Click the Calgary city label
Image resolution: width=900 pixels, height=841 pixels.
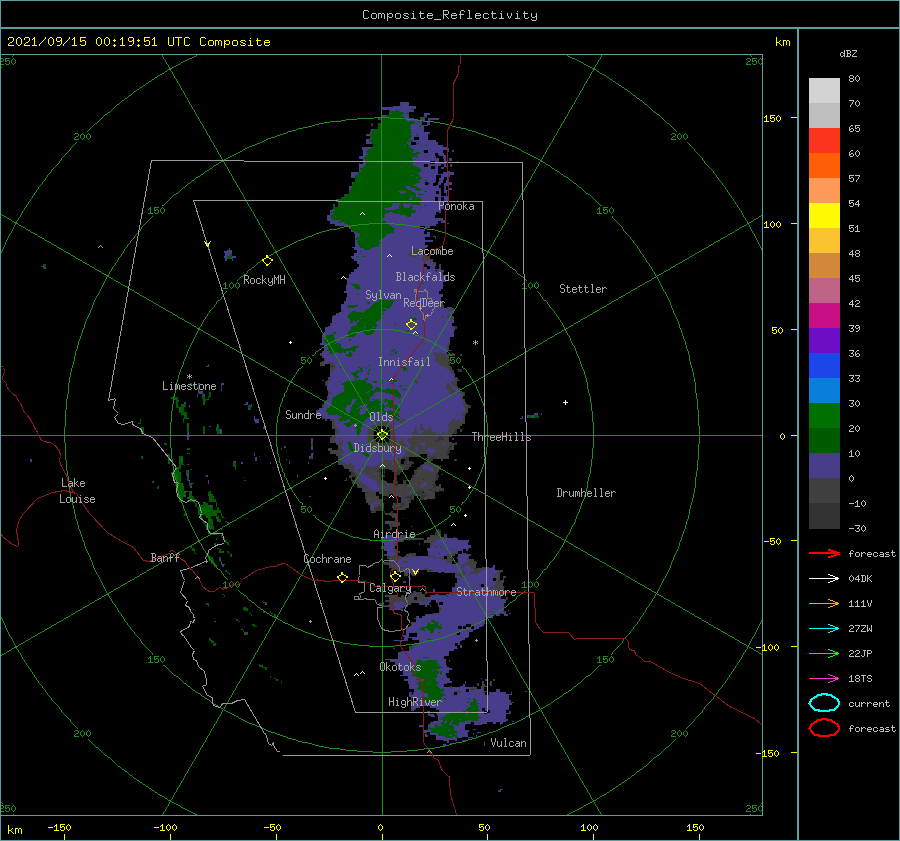click(x=390, y=588)
